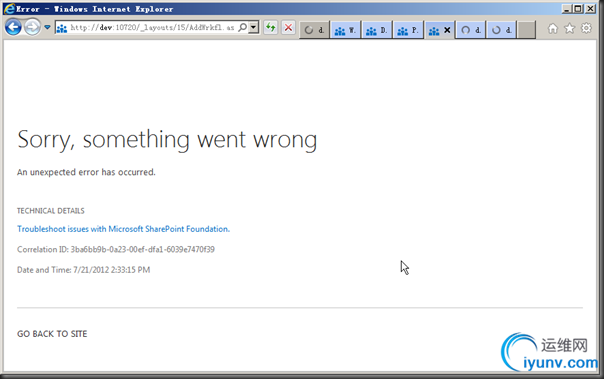
Task: Open 'Troubleshoot issues with Microsoft SharePoint Foundation' link
Action: (x=123, y=229)
